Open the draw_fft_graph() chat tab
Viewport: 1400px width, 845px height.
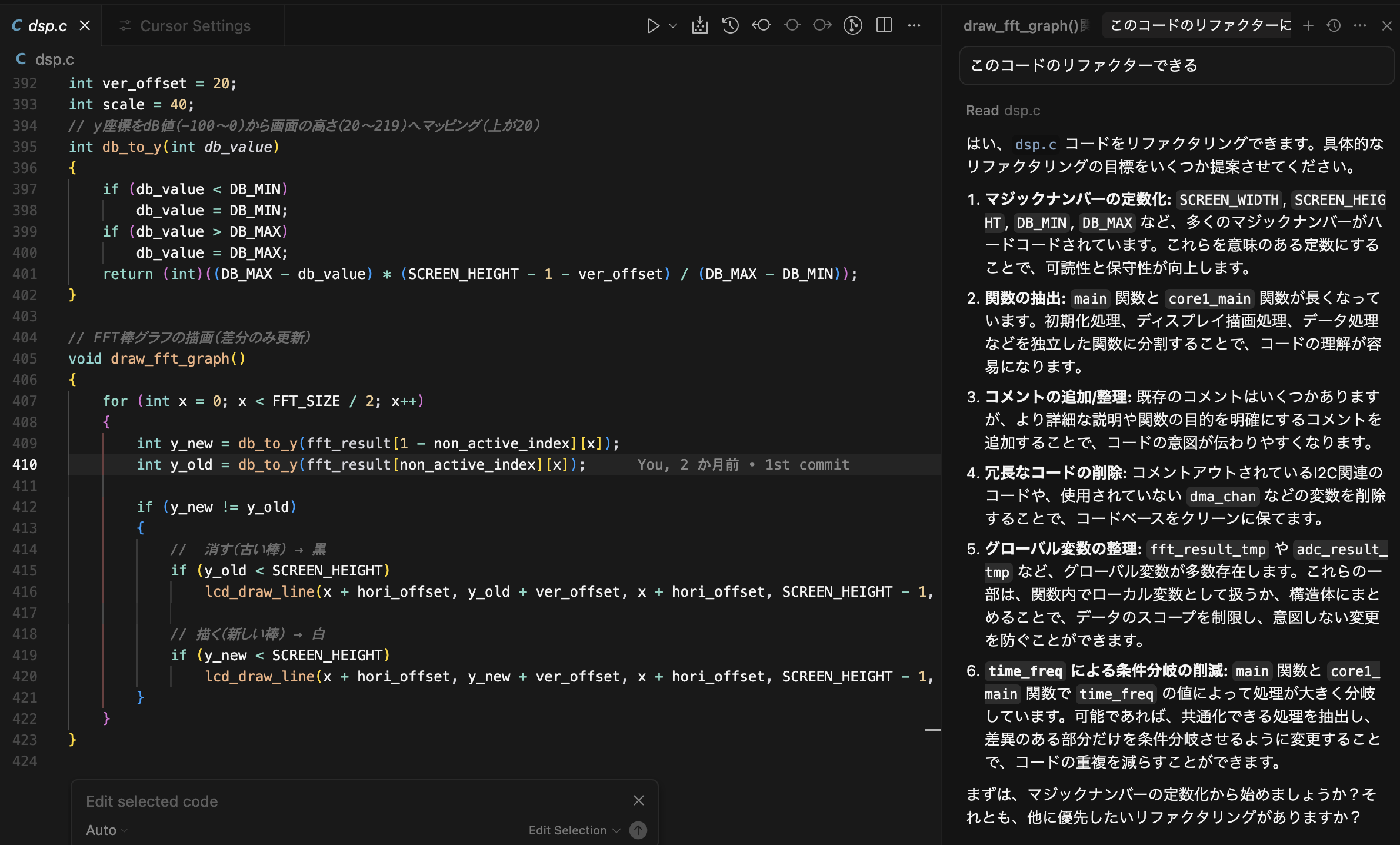click(1026, 25)
